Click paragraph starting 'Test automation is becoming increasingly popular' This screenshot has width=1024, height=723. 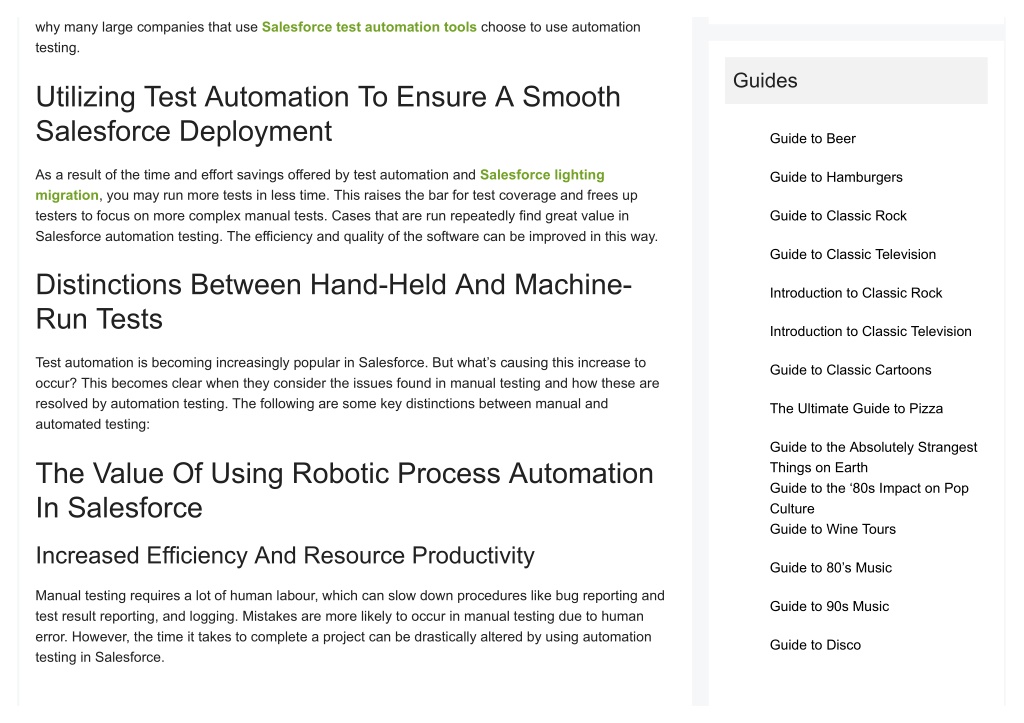[x=347, y=393]
